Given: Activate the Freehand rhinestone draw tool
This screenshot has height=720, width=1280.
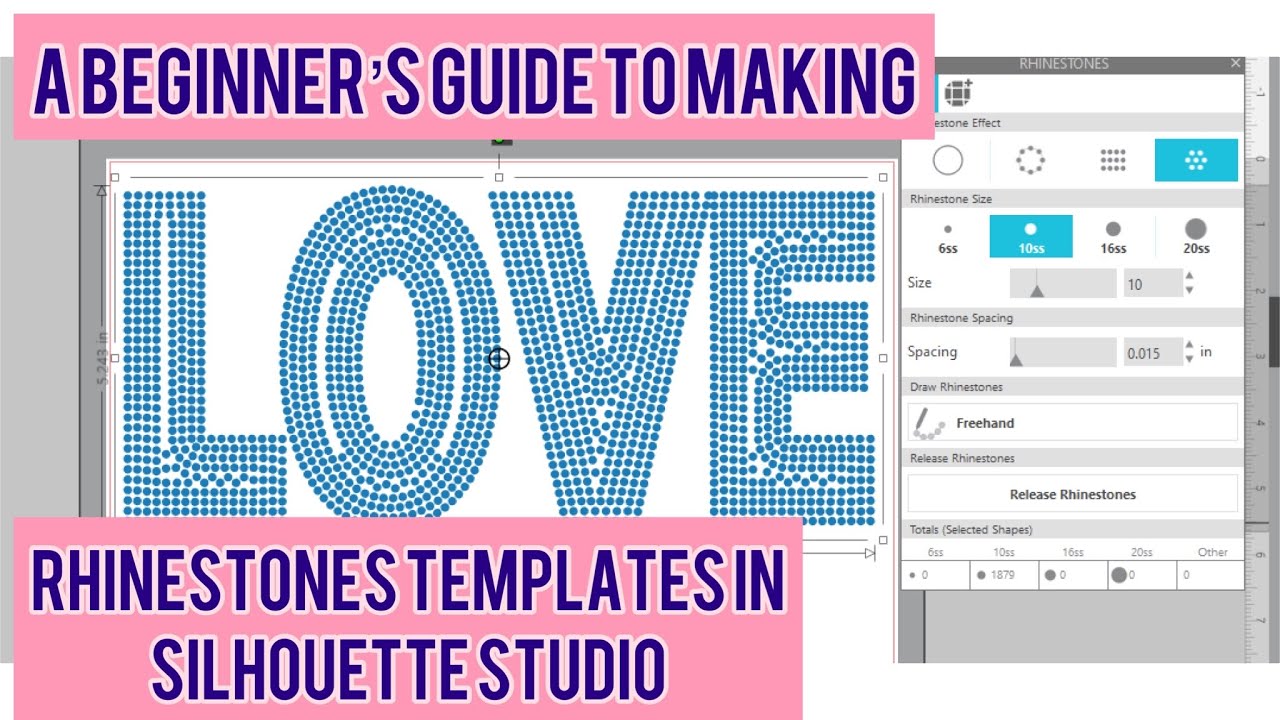Looking at the screenshot, I should pyautogui.click(x=1072, y=423).
